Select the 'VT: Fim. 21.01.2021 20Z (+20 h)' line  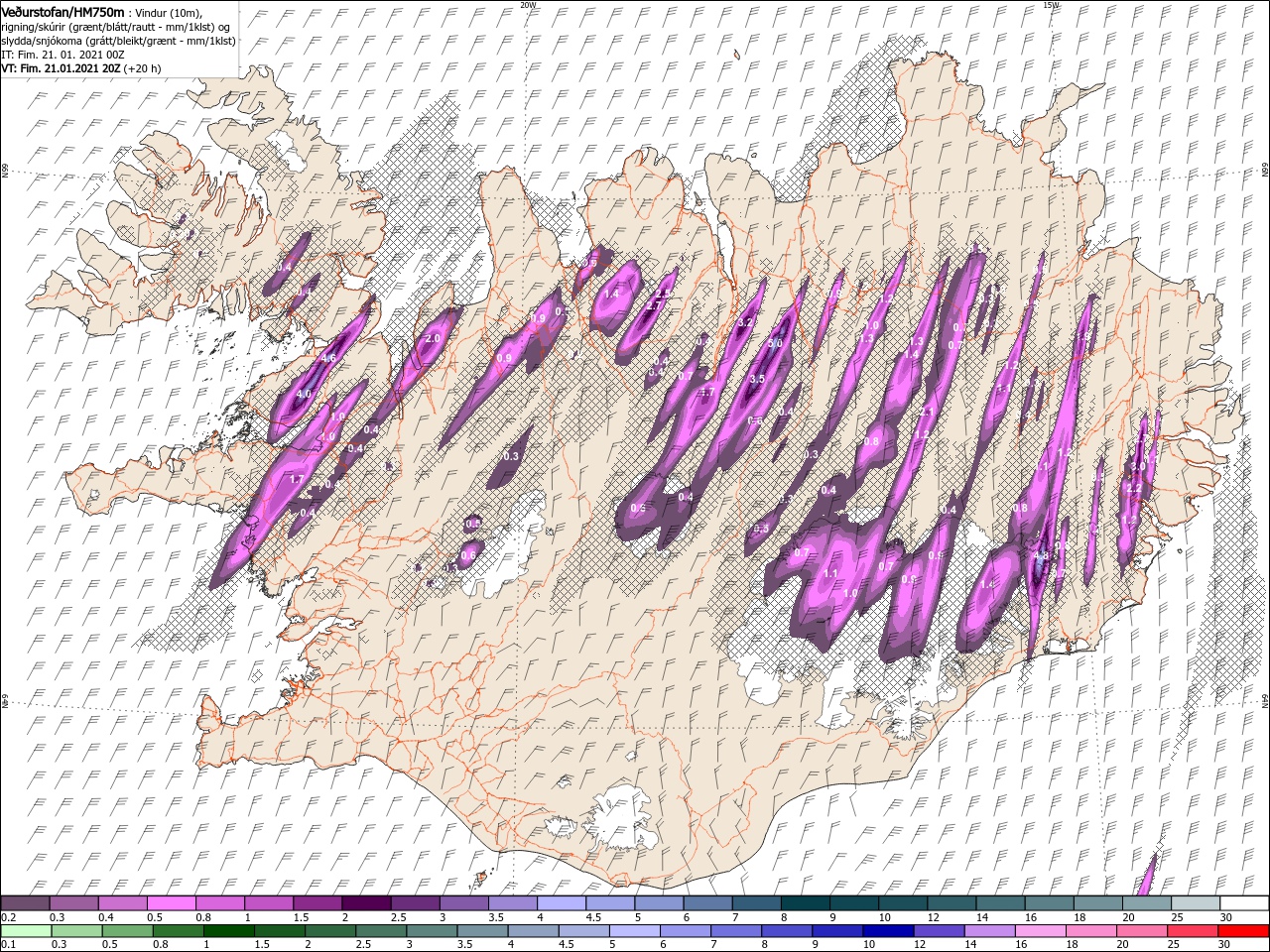pos(81,68)
